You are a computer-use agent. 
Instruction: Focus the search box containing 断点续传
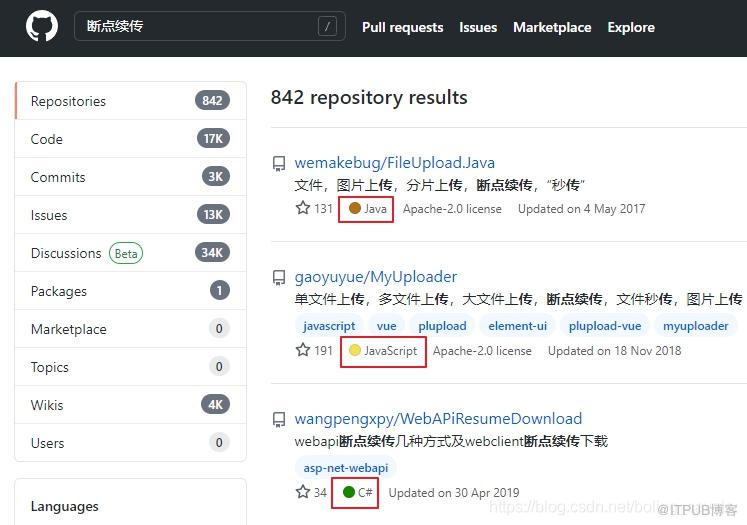tap(210, 26)
